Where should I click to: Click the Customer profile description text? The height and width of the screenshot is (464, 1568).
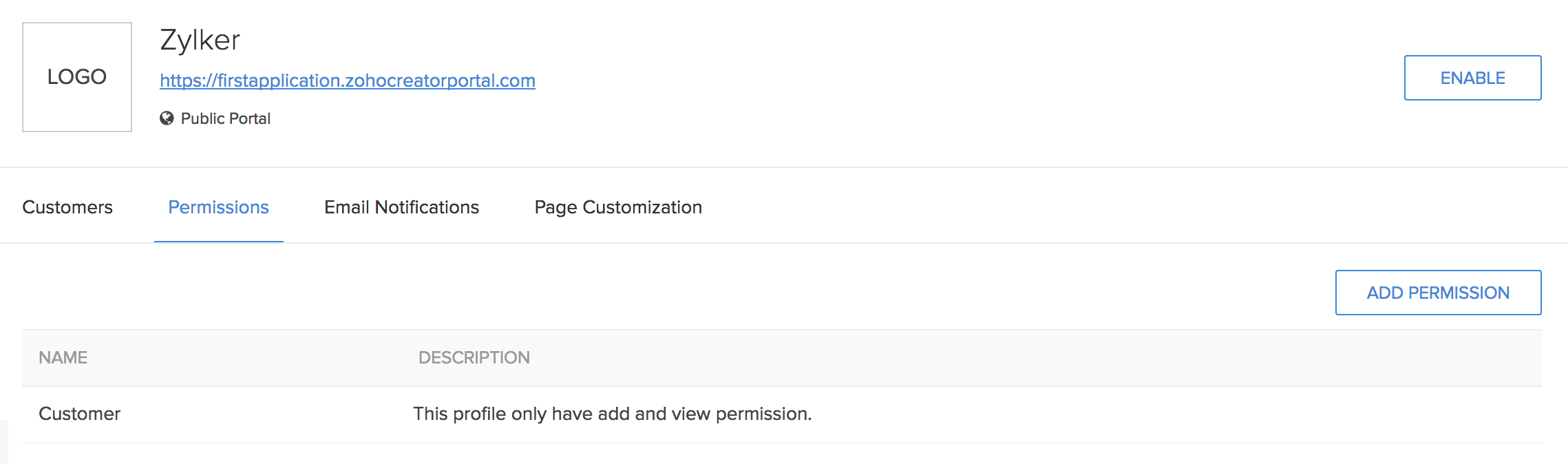pyautogui.click(x=612, y=414)
